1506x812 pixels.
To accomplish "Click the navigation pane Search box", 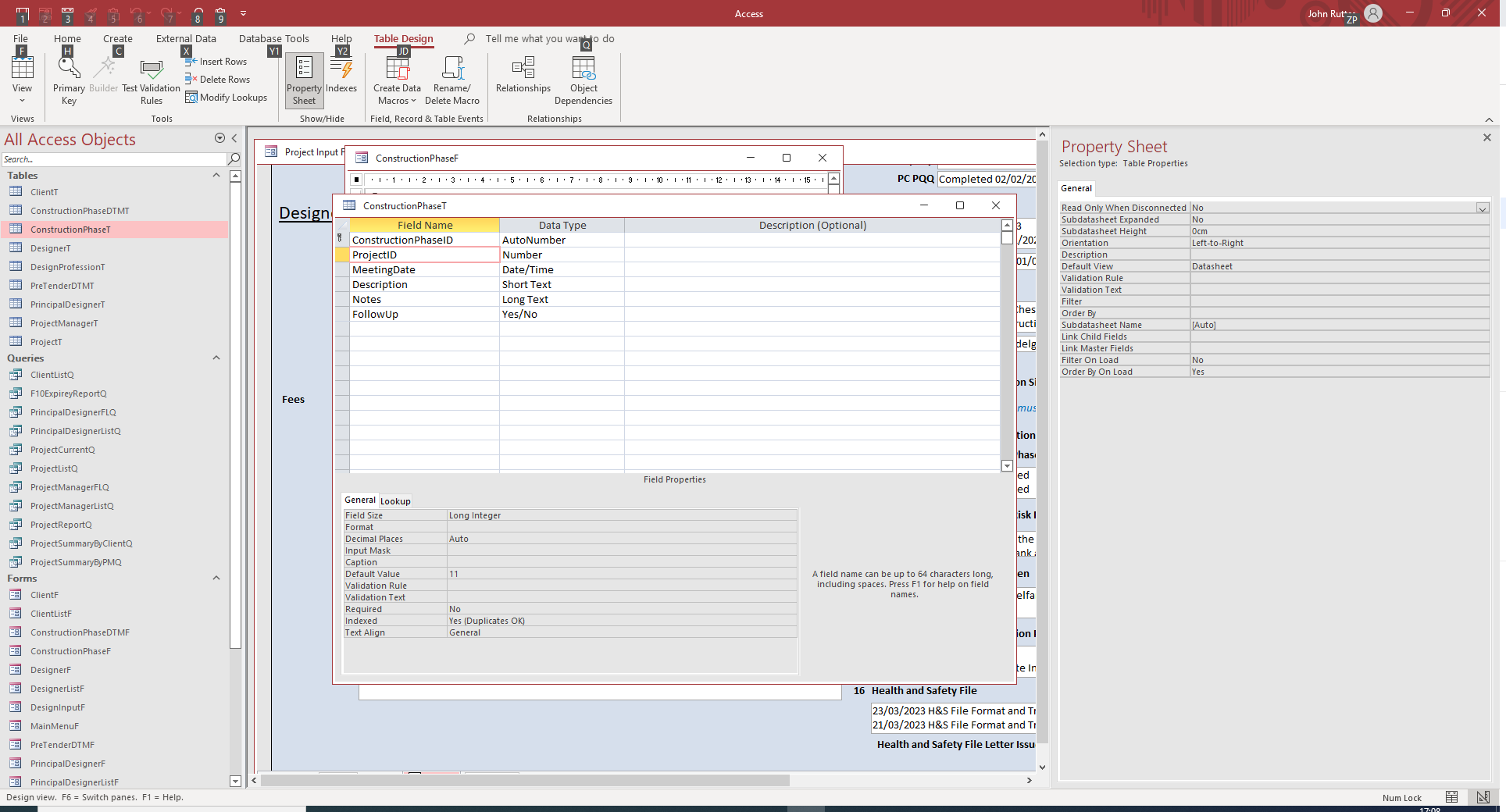I will tap(114, 159).
